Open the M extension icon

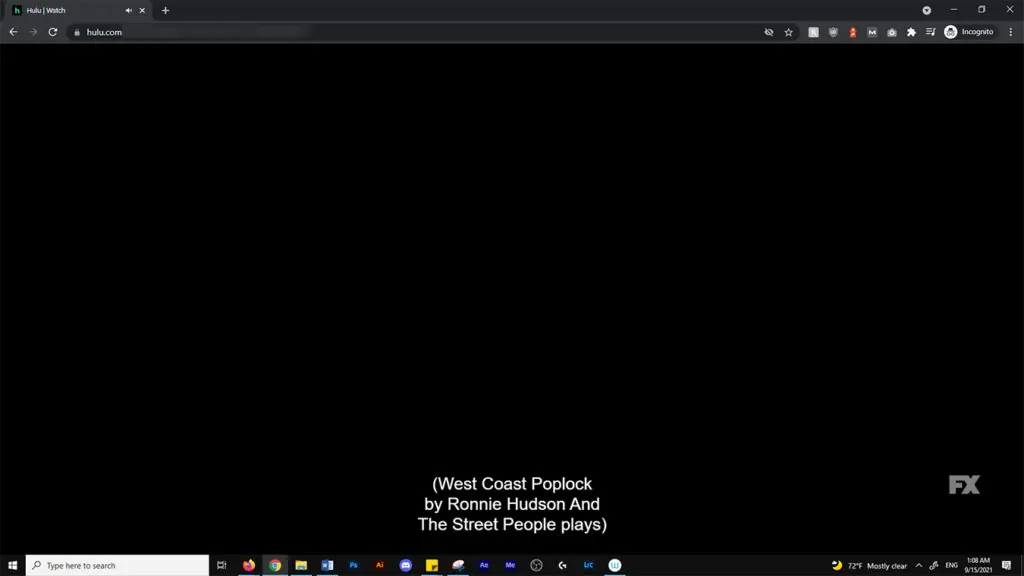[872, 32]
